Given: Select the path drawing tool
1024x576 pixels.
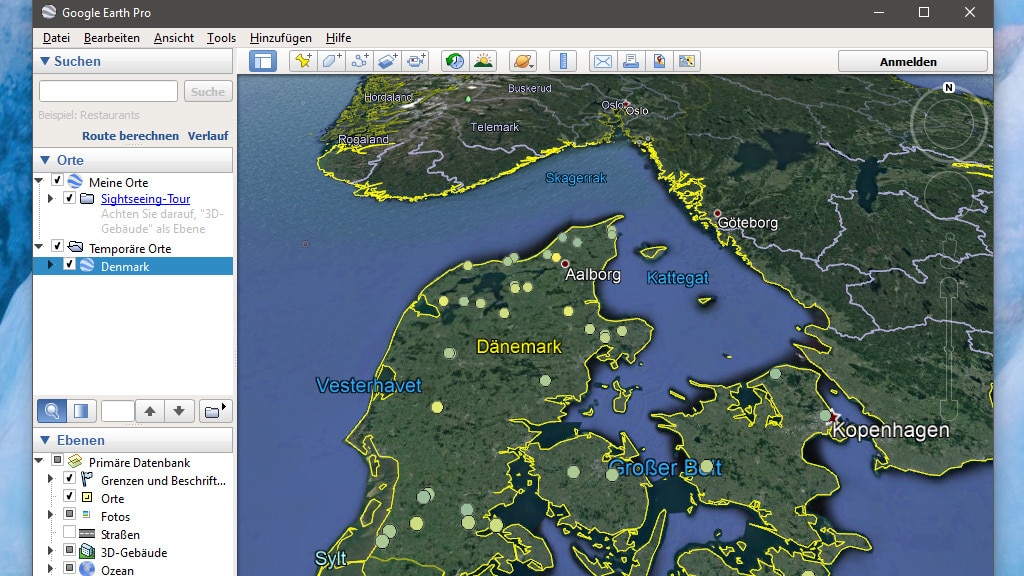Looking at the screenshot, I should click(x=359, y=61).
